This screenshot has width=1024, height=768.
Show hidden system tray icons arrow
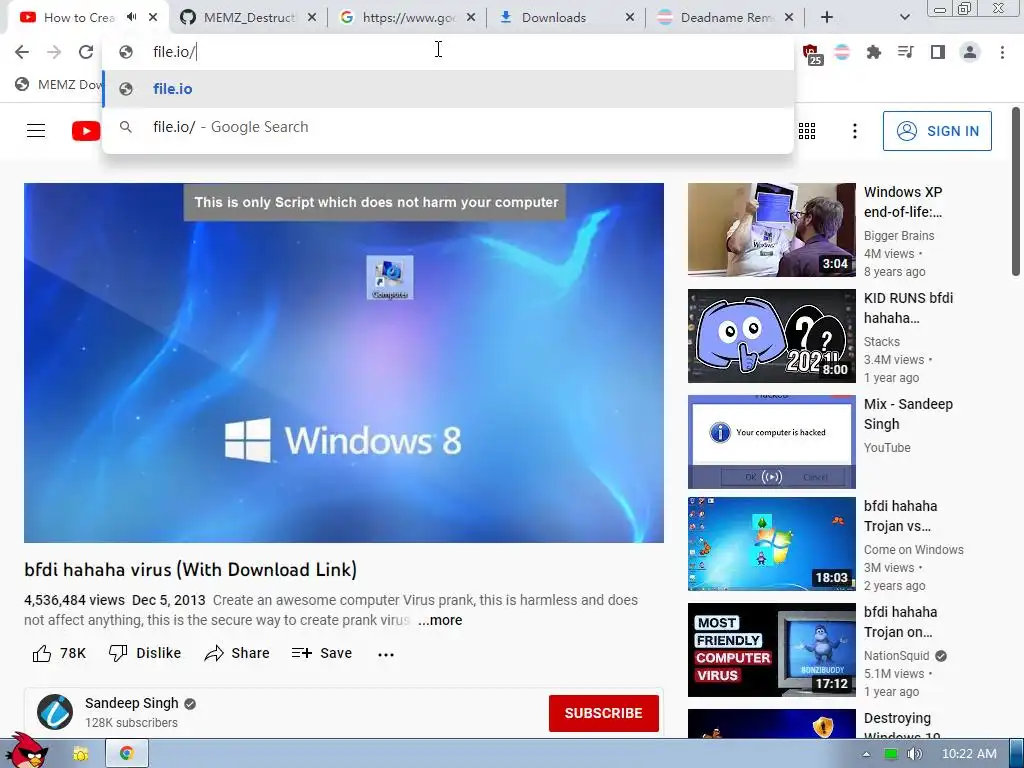click(866, 754)
